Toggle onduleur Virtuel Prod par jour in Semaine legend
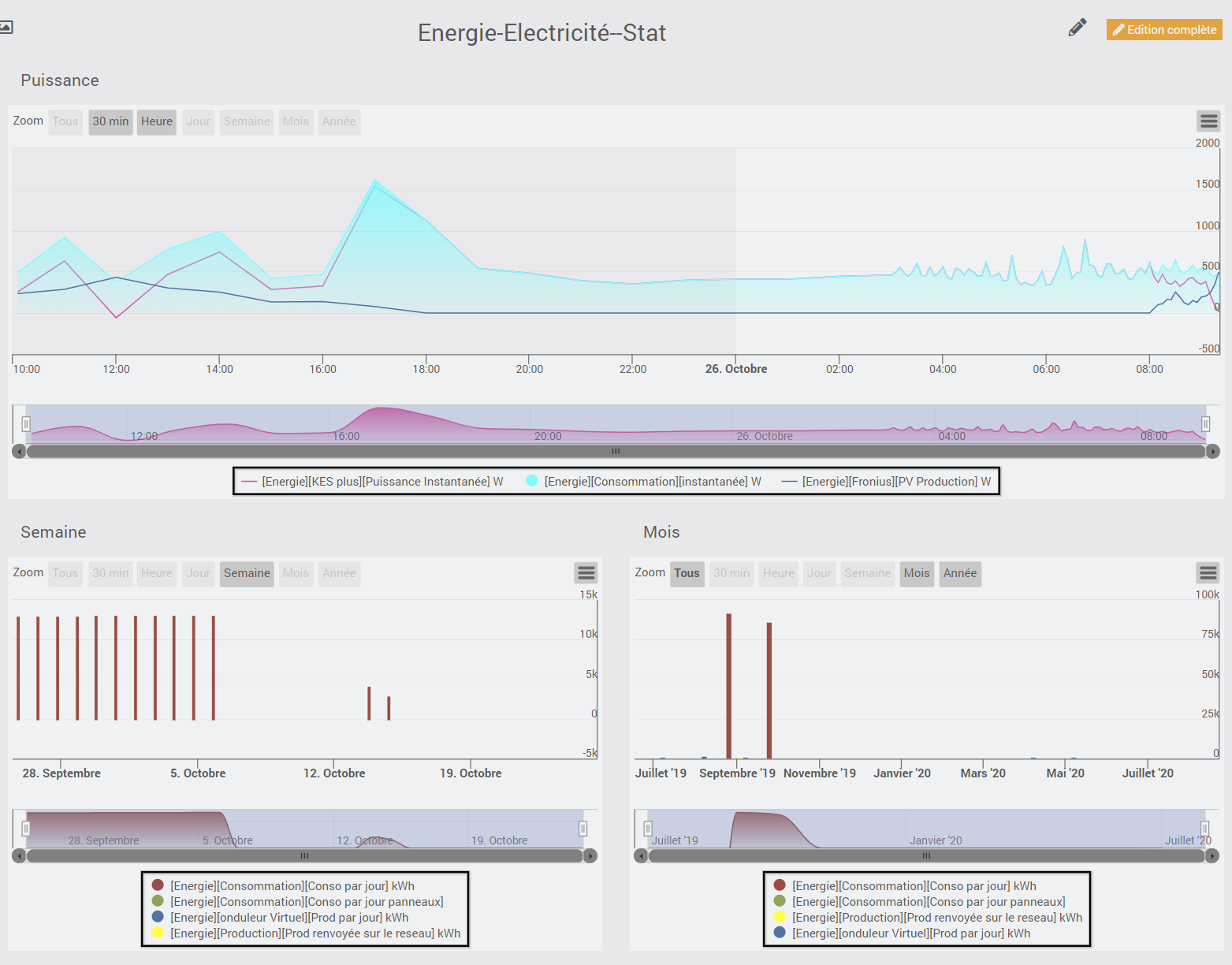Image resolution: width=1232 pixels, height=965 pixels. point(280,918)
